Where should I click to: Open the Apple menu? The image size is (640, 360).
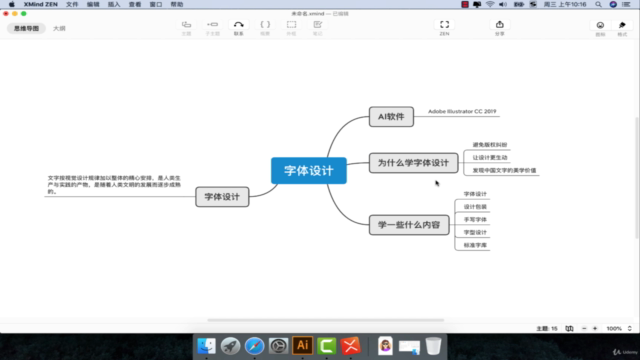(12, 4)
